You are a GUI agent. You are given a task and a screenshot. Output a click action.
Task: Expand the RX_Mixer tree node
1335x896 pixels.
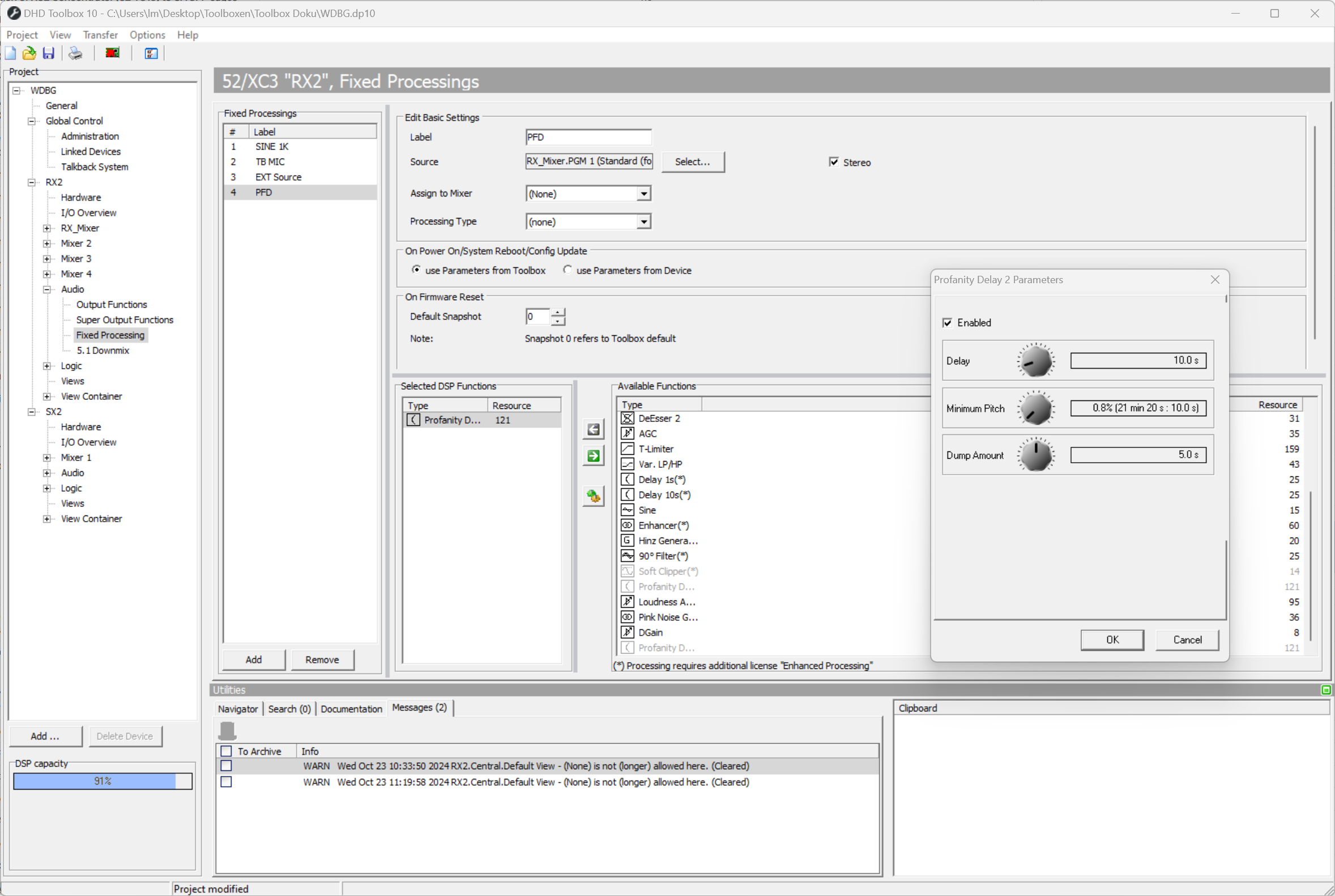tap(47, 228)
